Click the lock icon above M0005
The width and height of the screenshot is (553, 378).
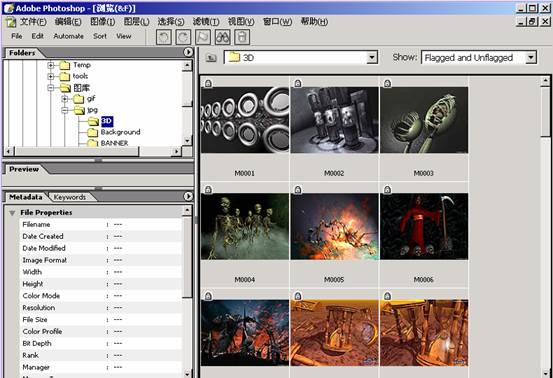pyautogui.click(x=298, y=190)
